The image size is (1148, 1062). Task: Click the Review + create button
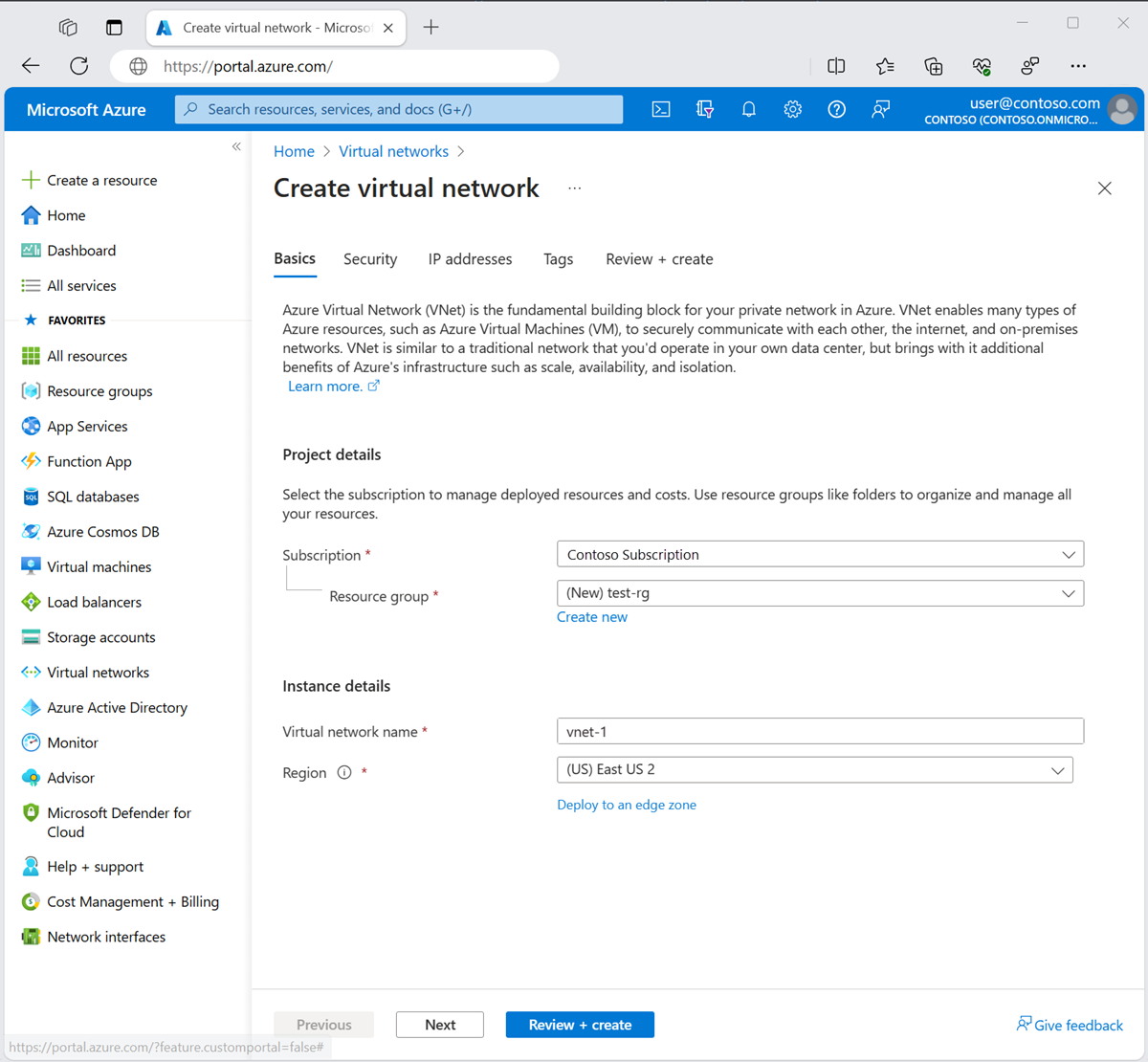coord(580,1024)
